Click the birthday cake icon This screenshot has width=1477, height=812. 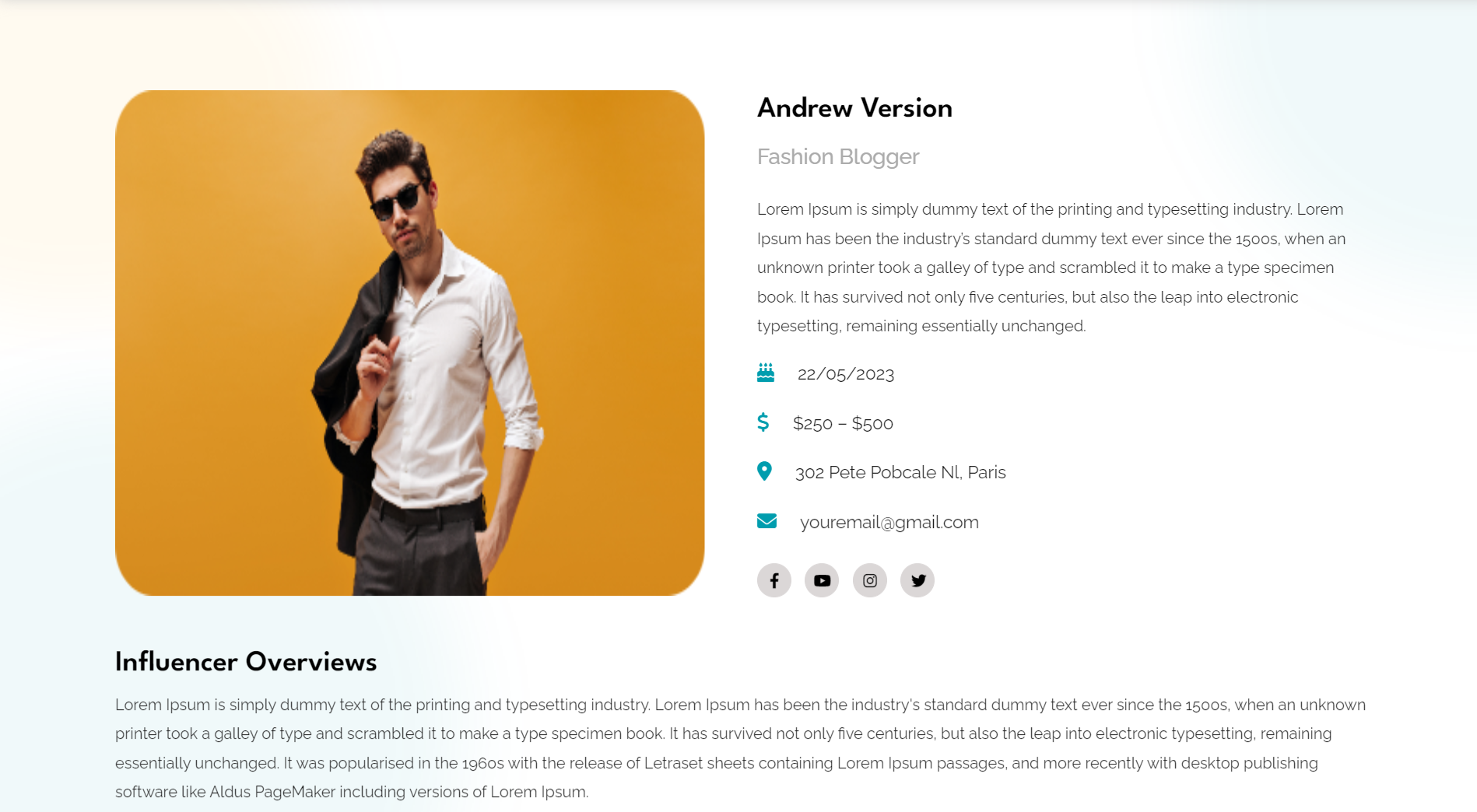pos(766,373)
